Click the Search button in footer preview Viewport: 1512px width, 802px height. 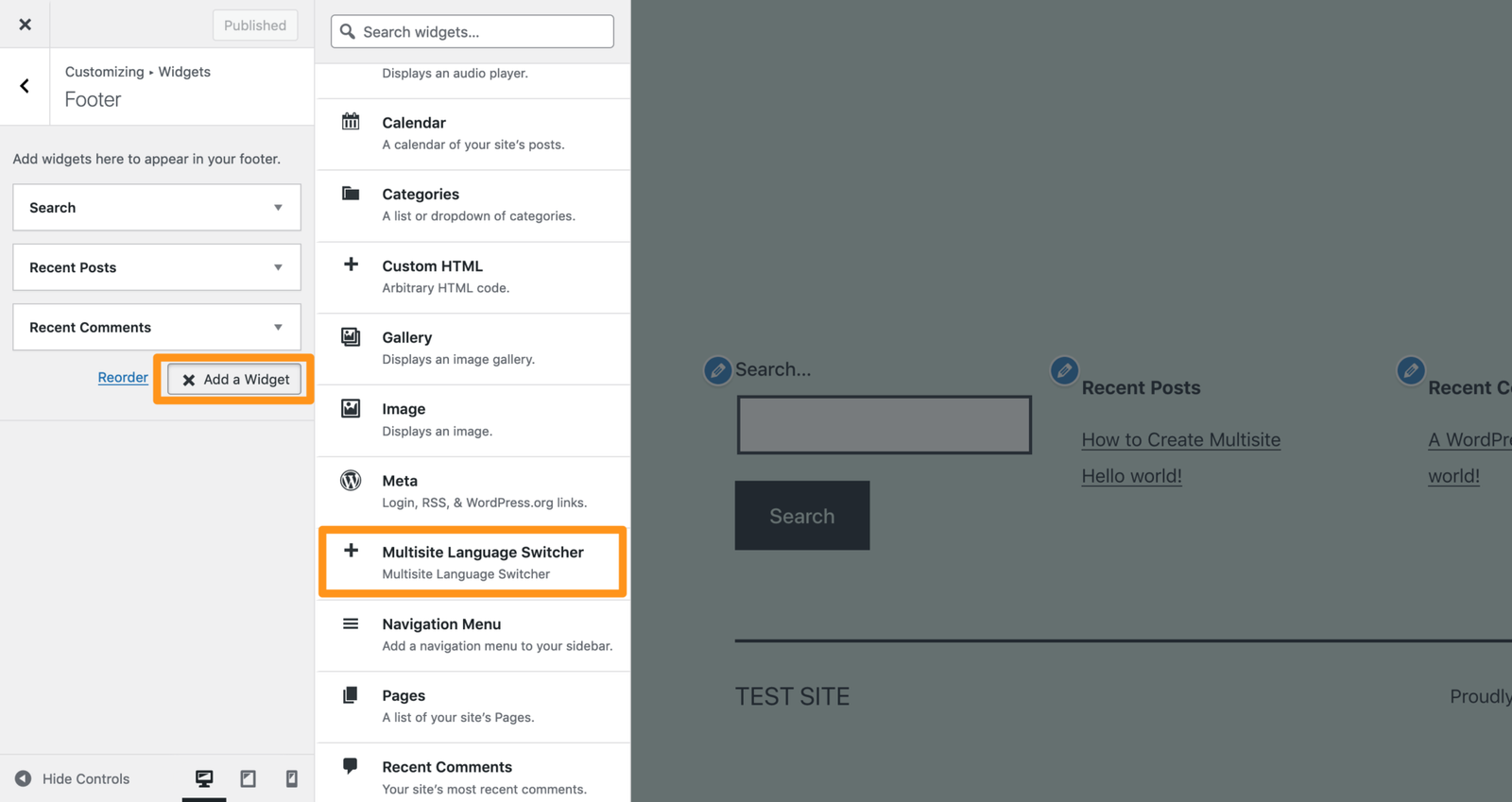pyautogui.click(x=801, y=516)
